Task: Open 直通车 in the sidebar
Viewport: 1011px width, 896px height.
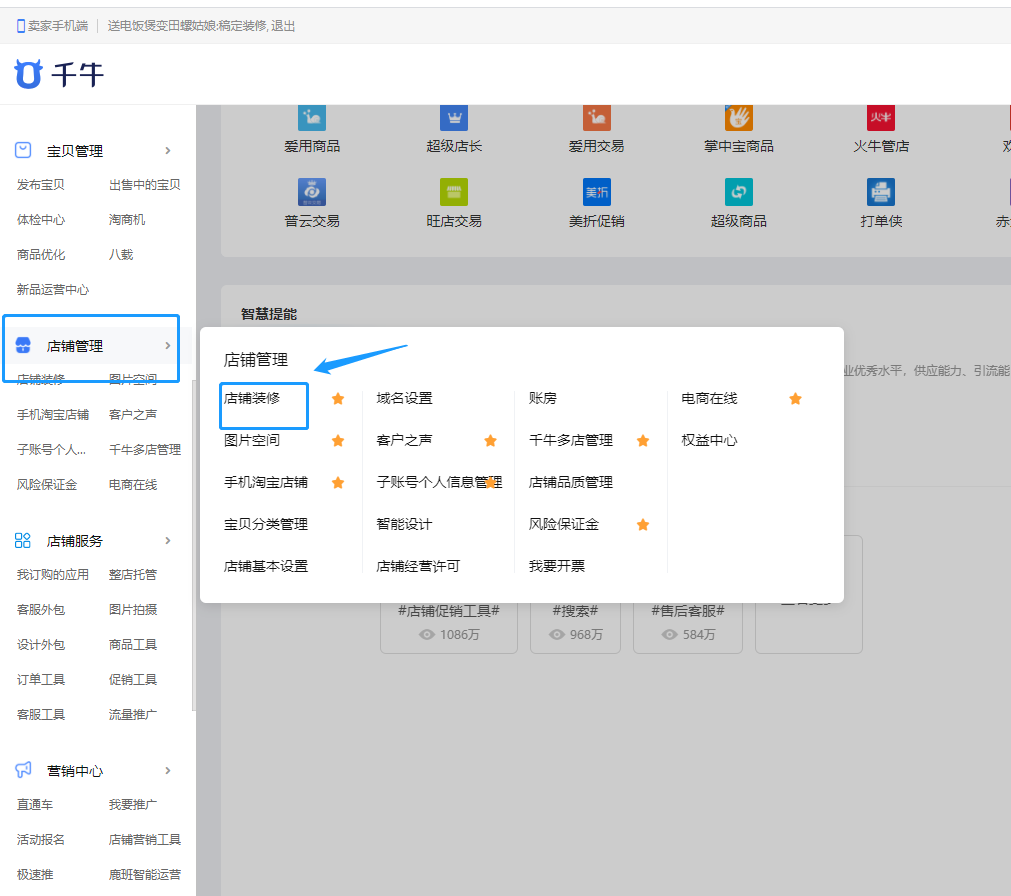Action: (x=35, y=804)
